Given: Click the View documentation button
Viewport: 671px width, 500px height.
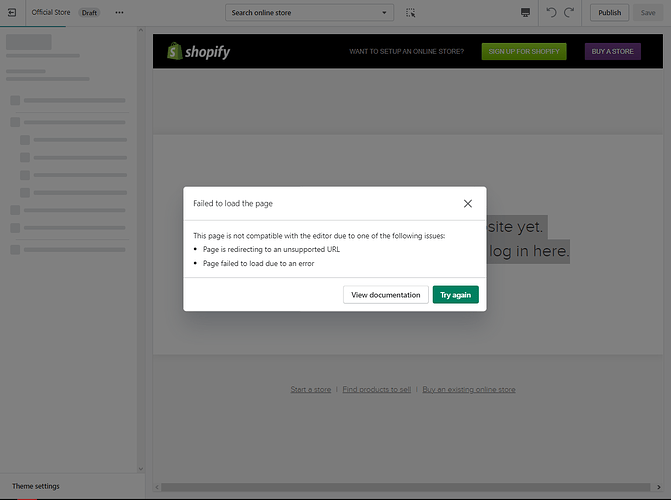Looking at the screenshot, I should click(386, 295).
